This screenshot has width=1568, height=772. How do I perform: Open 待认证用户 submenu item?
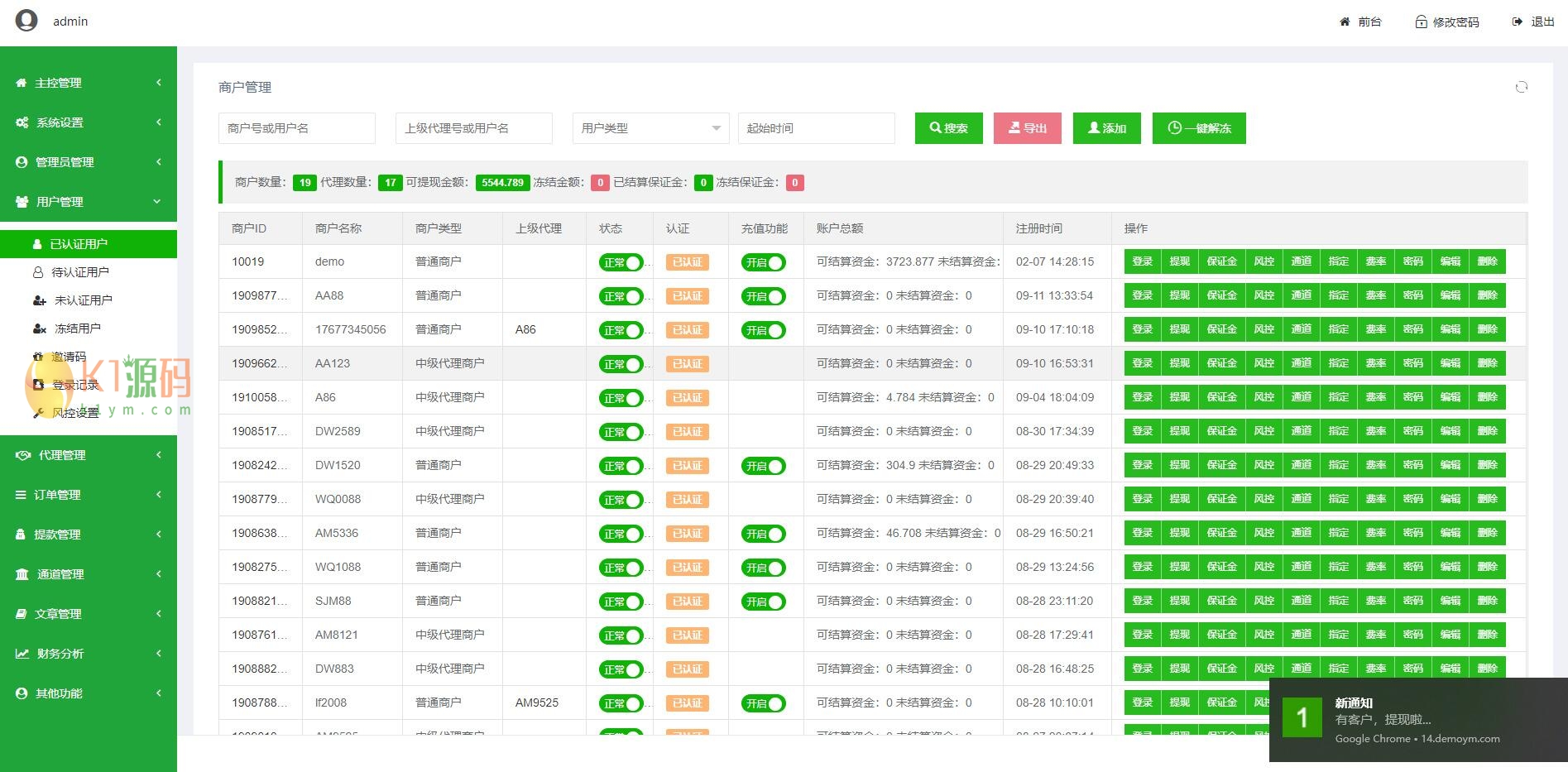[80, 272]
